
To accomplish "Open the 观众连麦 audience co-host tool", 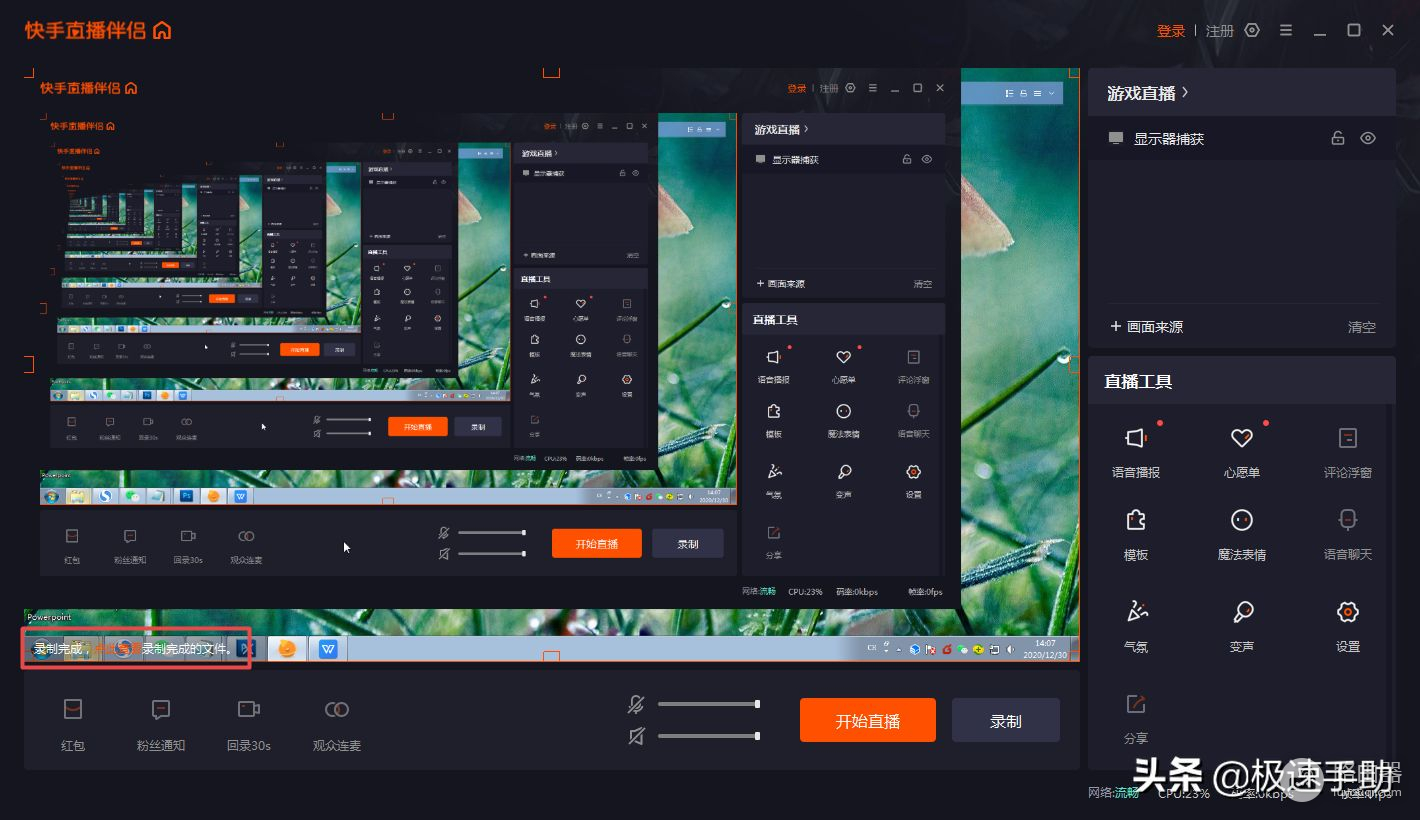I will 337,724.
